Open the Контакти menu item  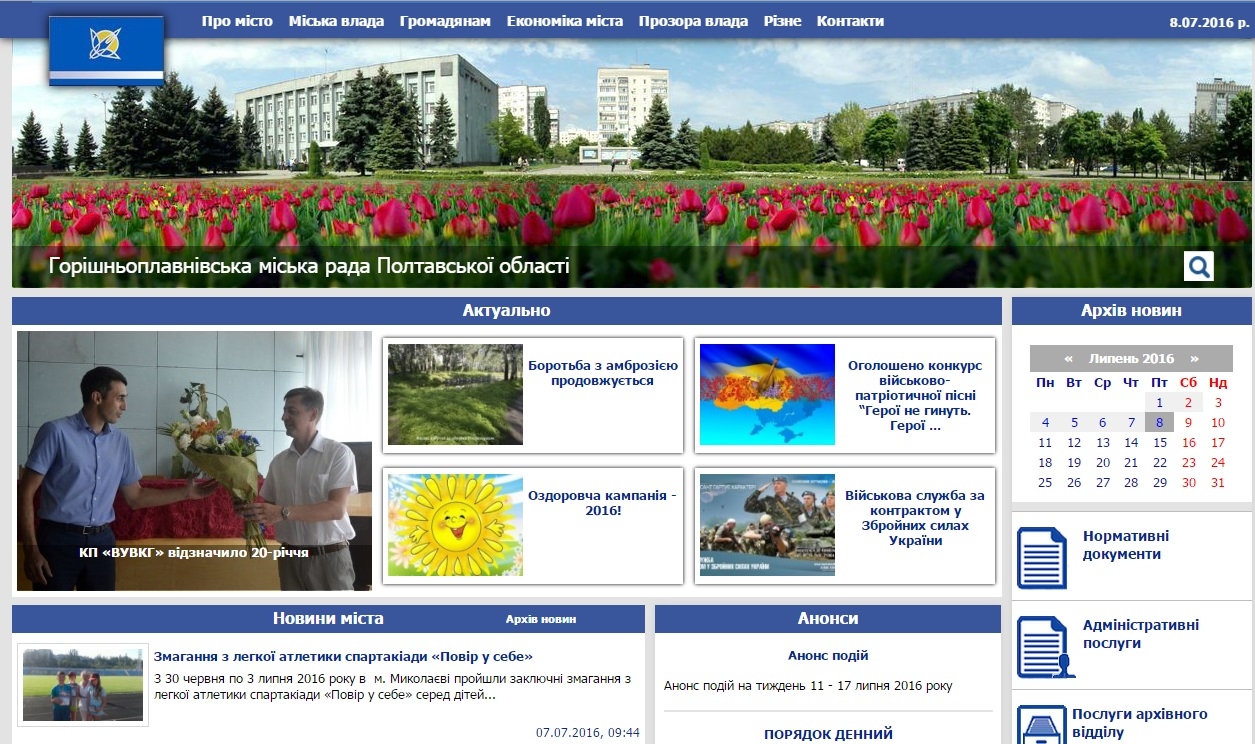pyautogui.click(x=850, y=21)
